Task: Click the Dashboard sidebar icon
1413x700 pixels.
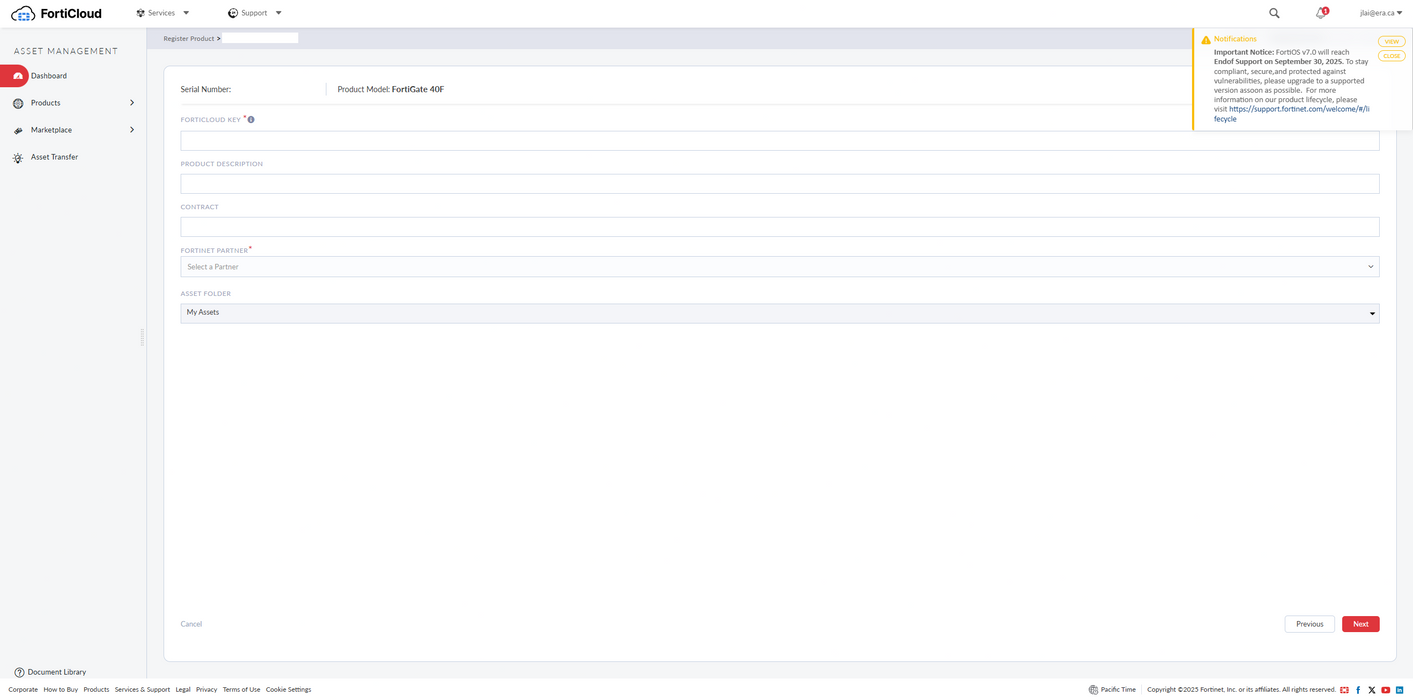Action: [18, 76]
